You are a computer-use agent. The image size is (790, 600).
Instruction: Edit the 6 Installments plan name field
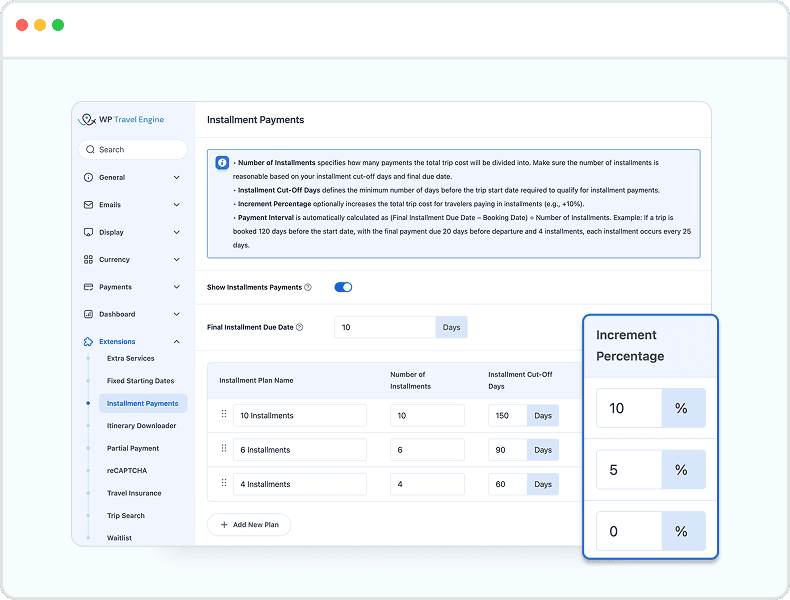(300, 450)
